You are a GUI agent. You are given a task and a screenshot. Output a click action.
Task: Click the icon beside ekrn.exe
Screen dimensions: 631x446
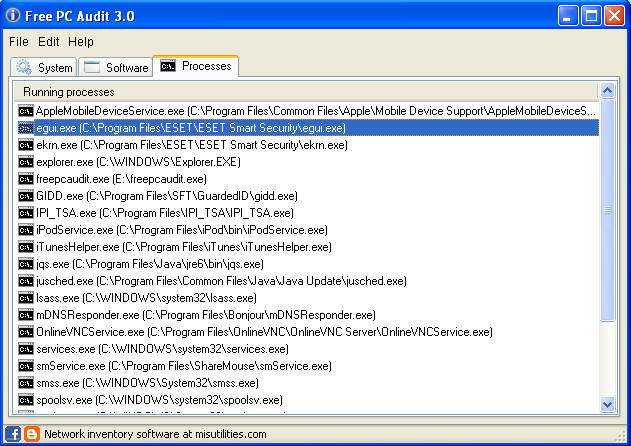pyautogui.click(x=26, y=145)
